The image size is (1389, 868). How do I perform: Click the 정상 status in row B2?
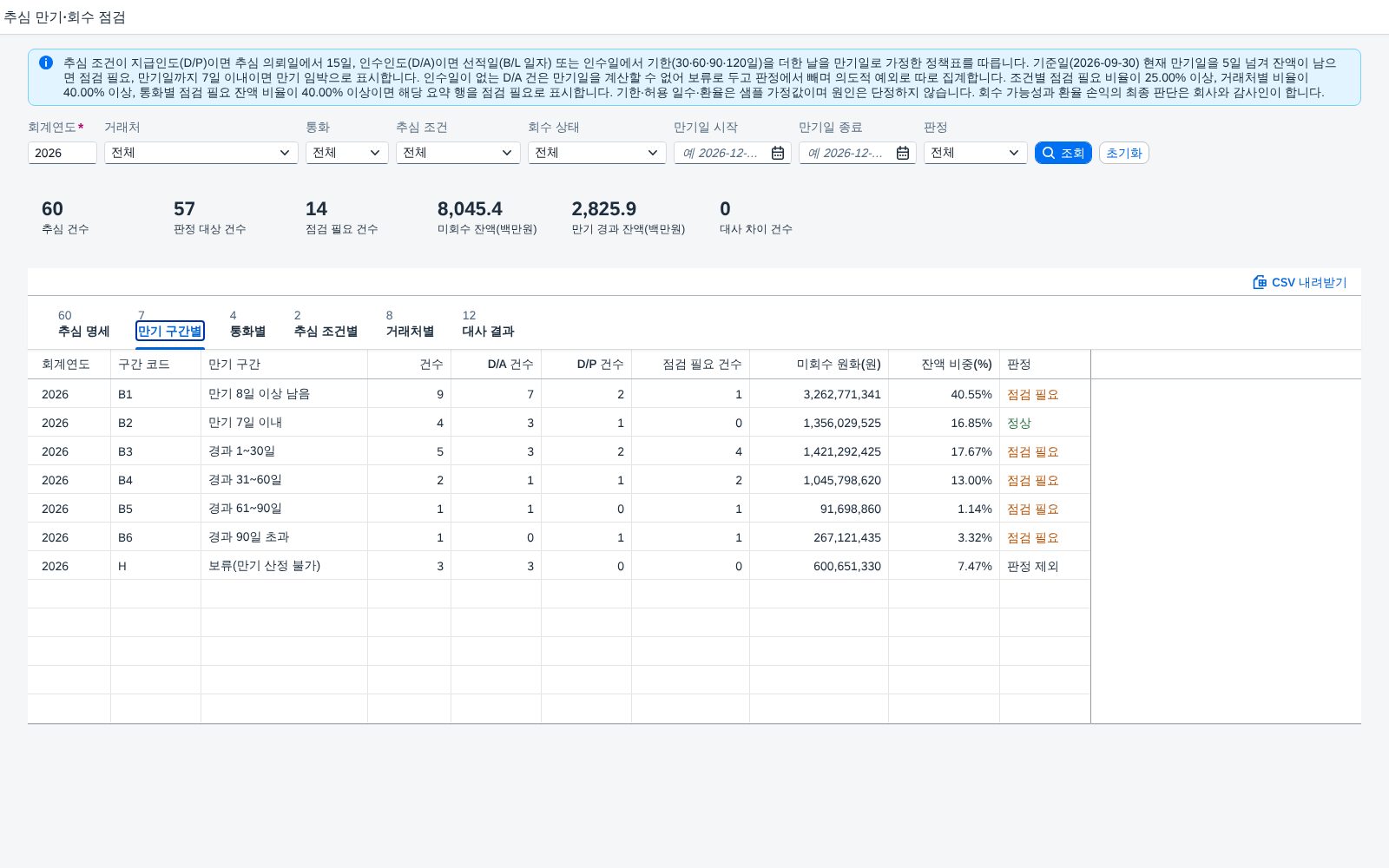pyautogui.click(x=1018, y=423)
